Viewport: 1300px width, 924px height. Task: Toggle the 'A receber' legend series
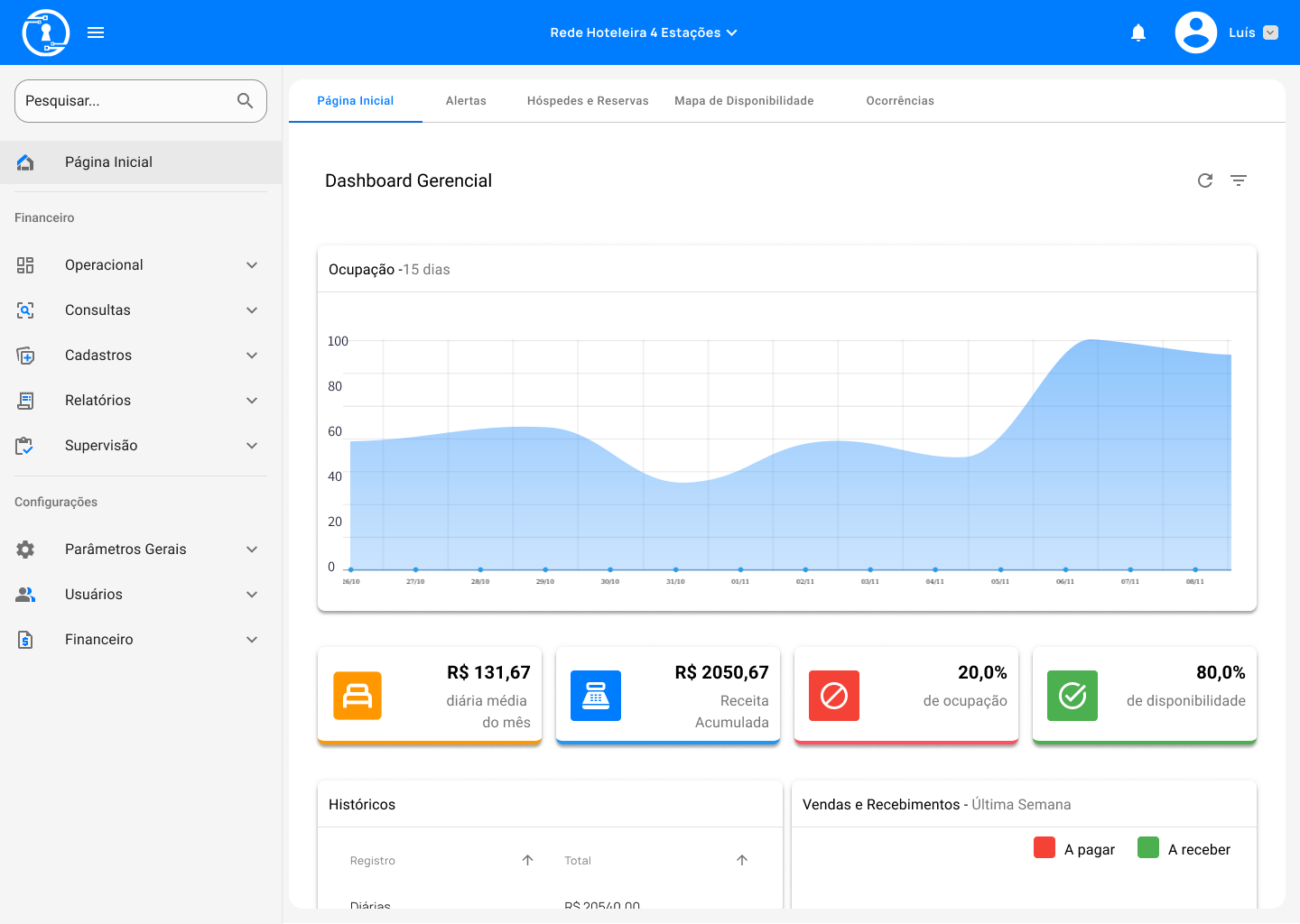tap(1184, 849)
